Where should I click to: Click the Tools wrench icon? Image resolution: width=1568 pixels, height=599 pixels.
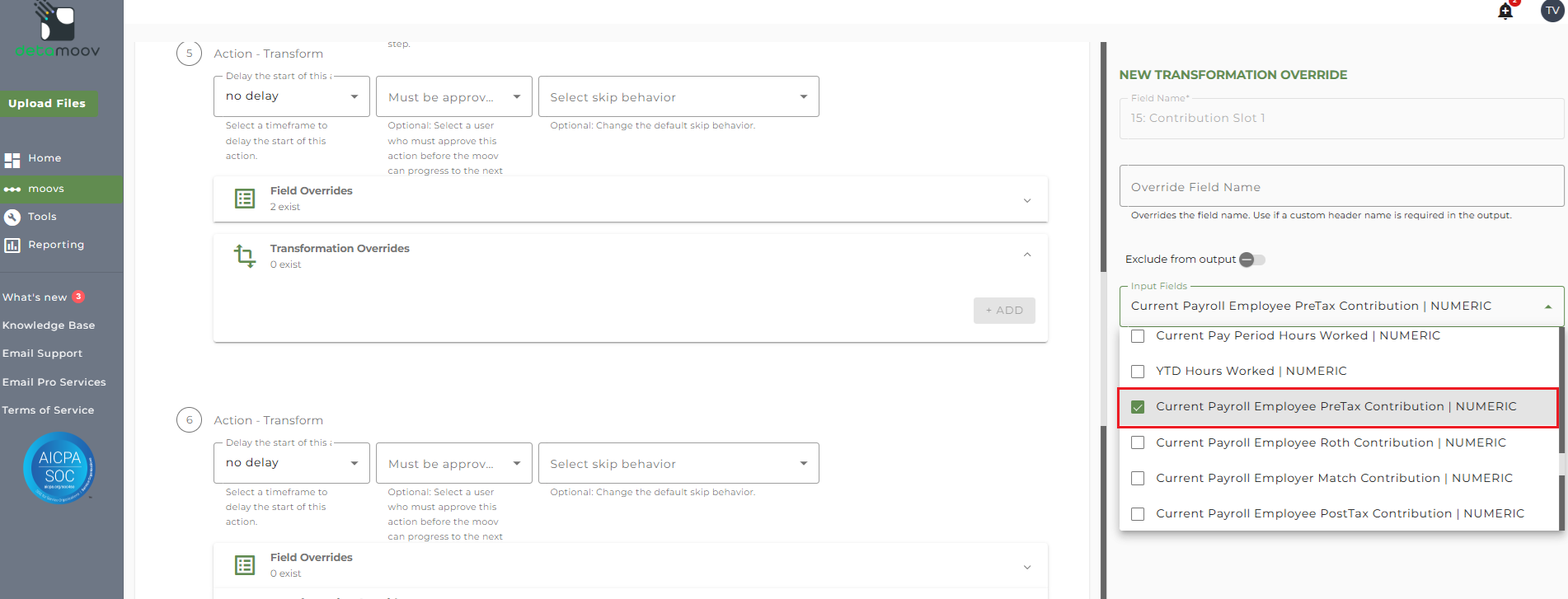tap(12, 217)
